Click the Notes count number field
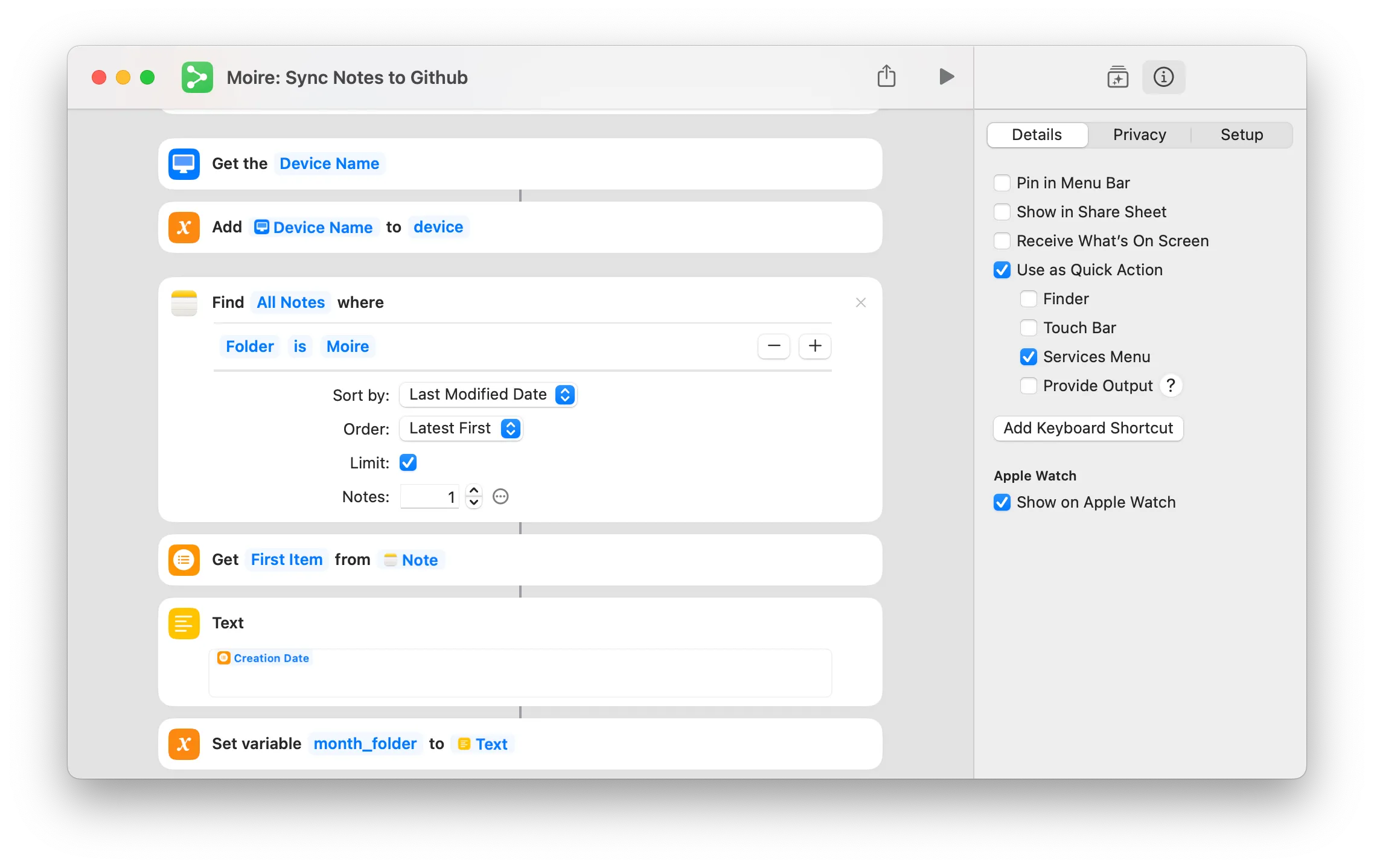This screenshot has height=868, width=1374. click(x=429, y=497)
